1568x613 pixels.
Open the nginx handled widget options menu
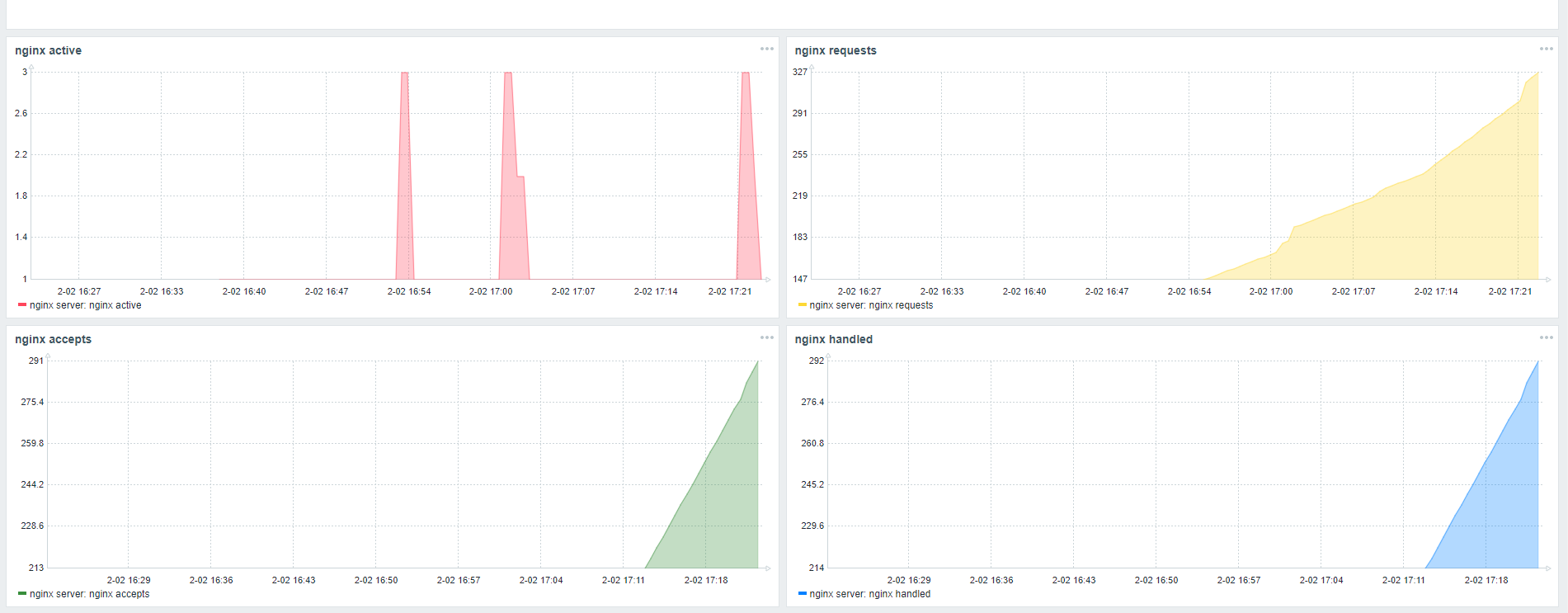pyautogui.click(x=1547, y=337)
